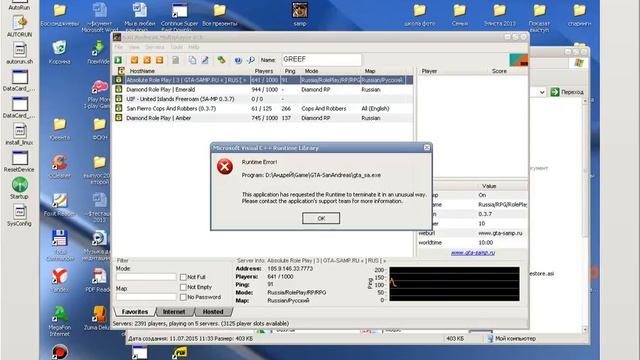
Task: Click the Переход button in the Explorer window
Action: coord(567,92)
